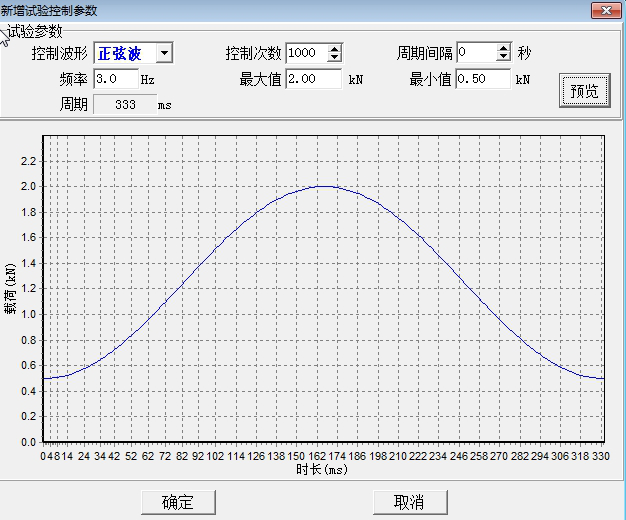
Task: Select the 最小值 field containing 0.50
Action: [x=483, y=78]
